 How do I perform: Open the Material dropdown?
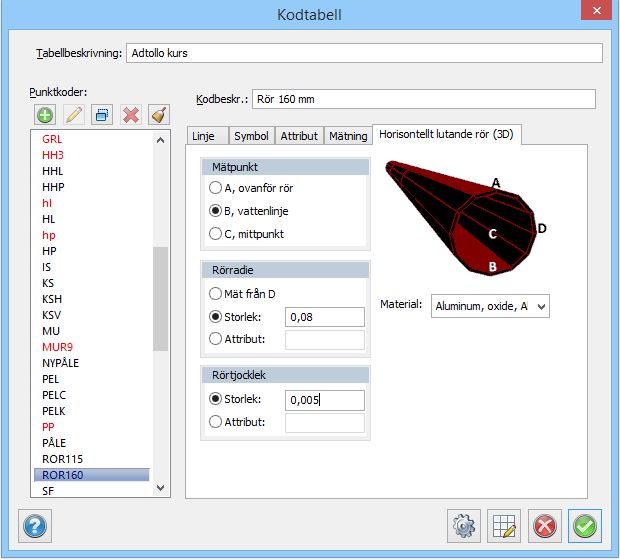(x=490, y=306)
